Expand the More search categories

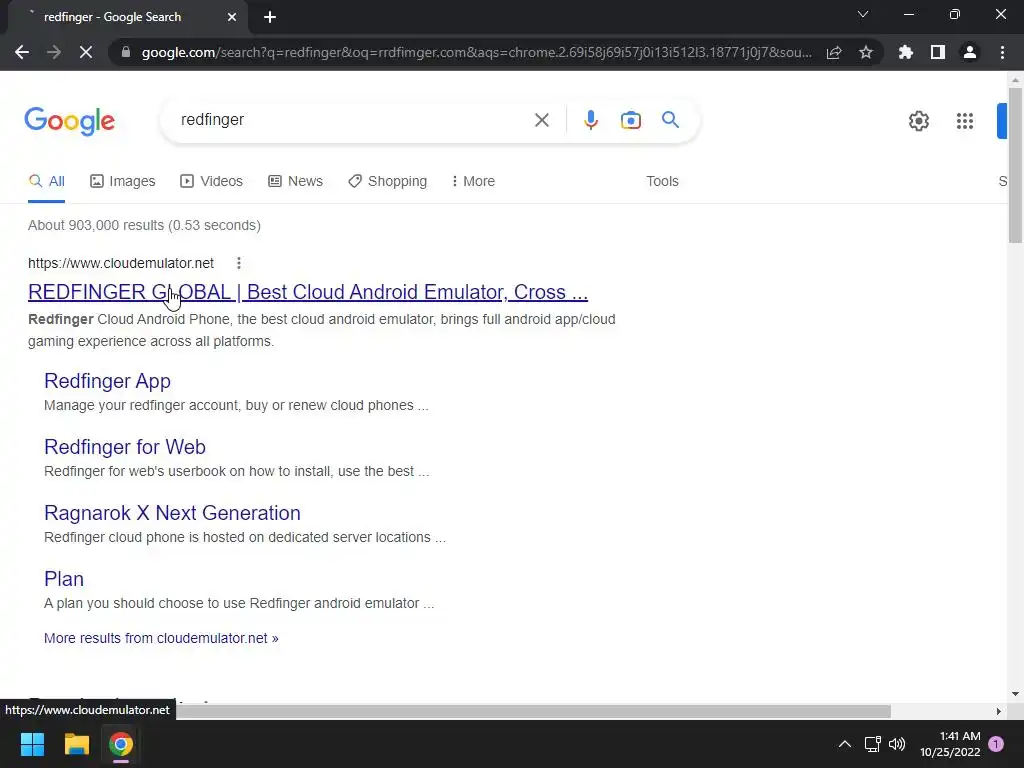click(x=473, y=182)
